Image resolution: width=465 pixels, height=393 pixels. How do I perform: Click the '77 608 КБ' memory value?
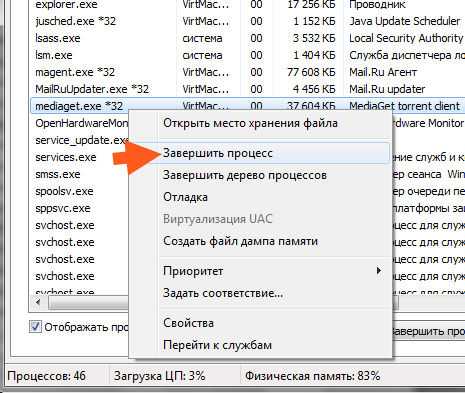[311, 72]
